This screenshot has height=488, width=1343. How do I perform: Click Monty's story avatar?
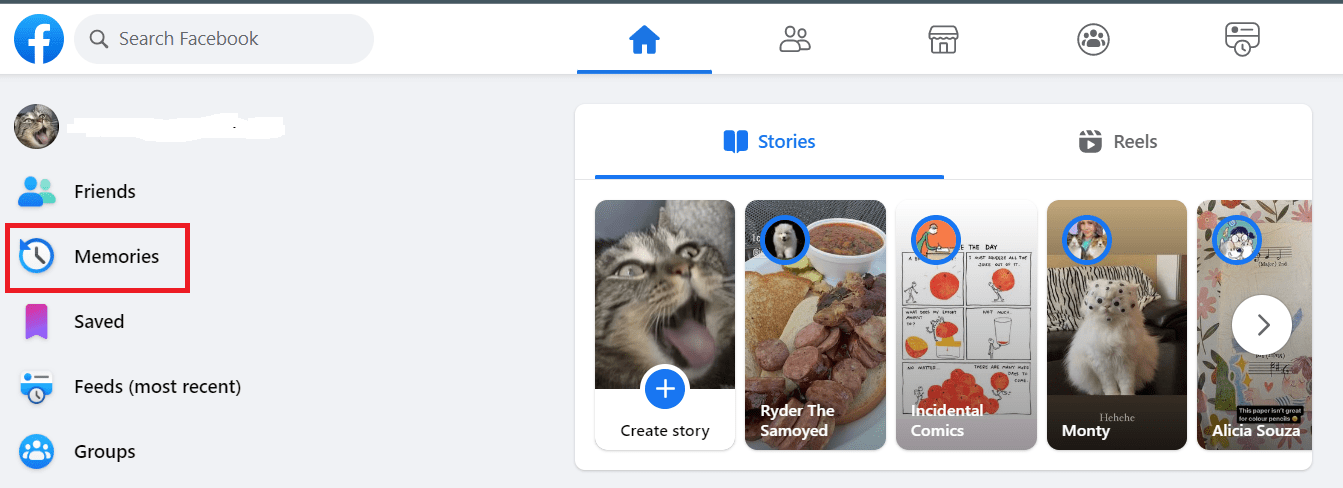[1086, 240]
